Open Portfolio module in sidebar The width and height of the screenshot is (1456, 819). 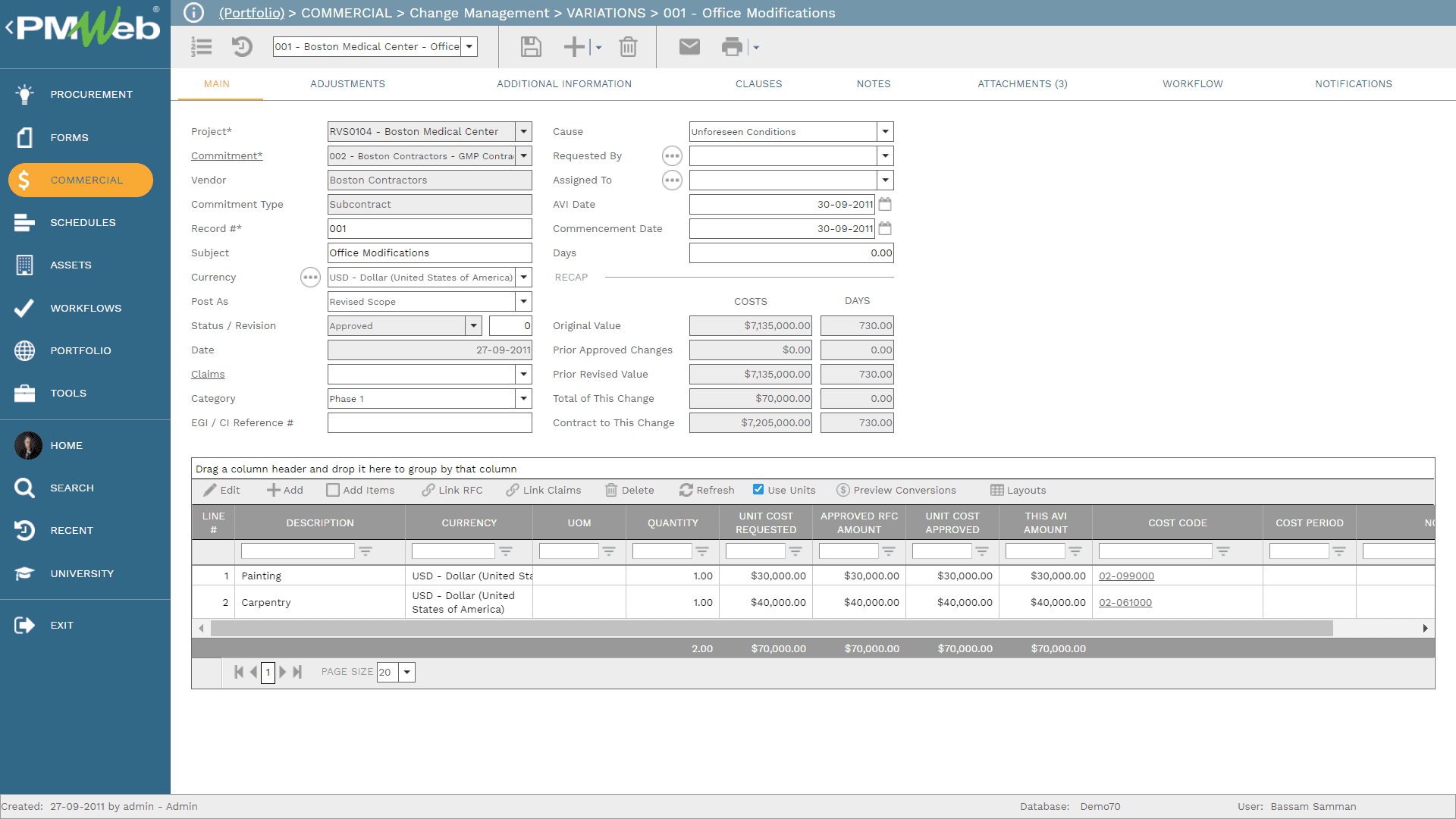coord(85,350)
